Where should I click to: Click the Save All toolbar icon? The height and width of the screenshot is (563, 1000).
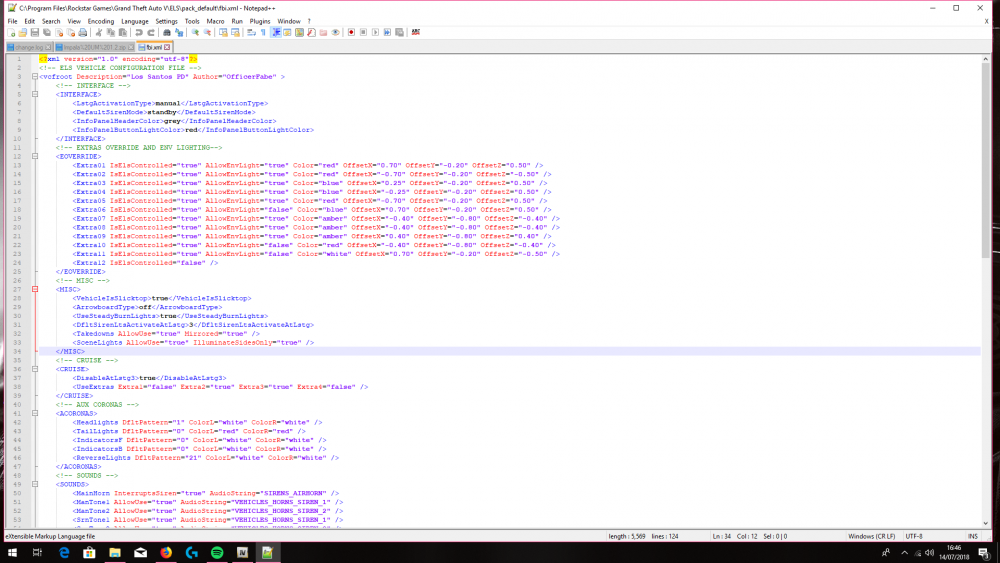(47, 33)
